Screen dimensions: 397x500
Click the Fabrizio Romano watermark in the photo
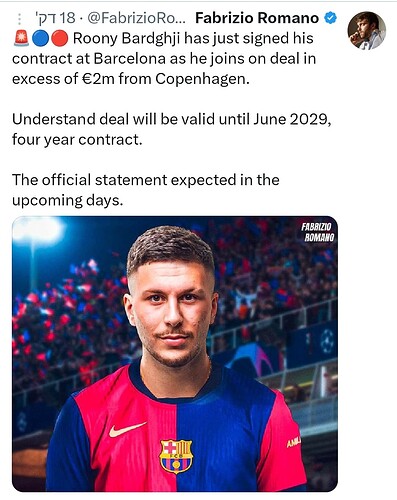click(317, 232)
